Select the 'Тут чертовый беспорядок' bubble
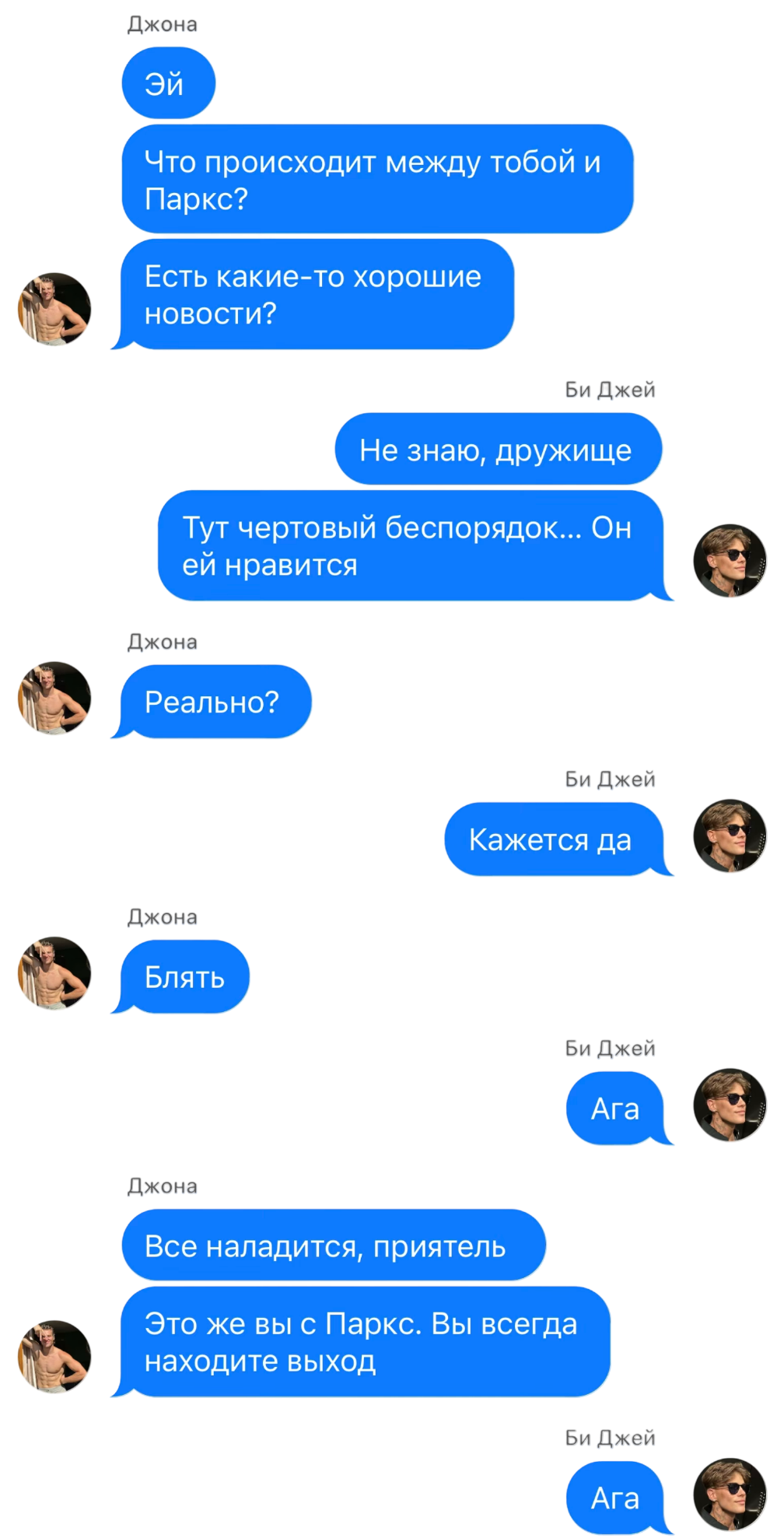The width and height of the screenshot is (784, 1538). (x=415, y=545)
